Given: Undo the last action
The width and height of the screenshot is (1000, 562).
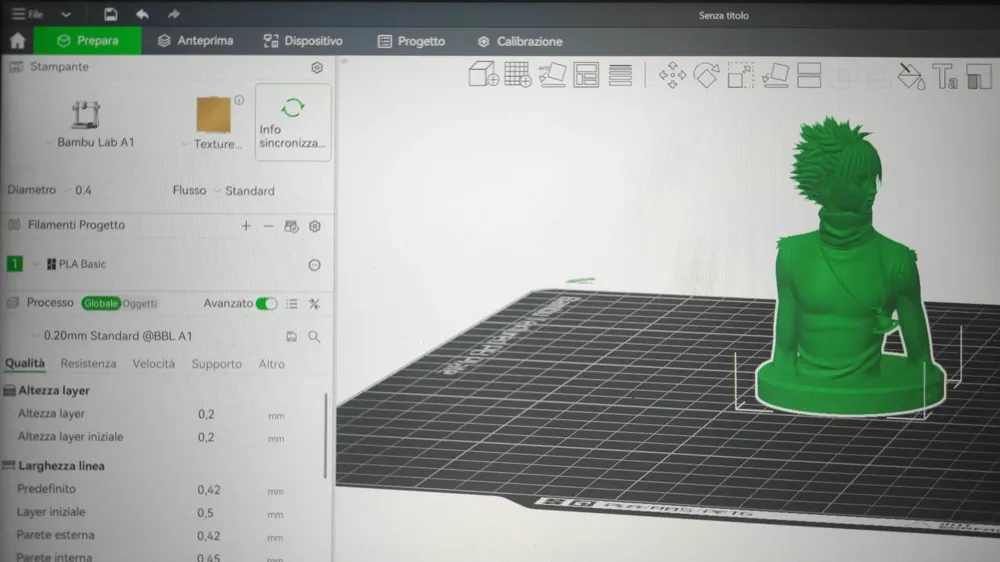Looking at the screenshot, I should point(142,14).
